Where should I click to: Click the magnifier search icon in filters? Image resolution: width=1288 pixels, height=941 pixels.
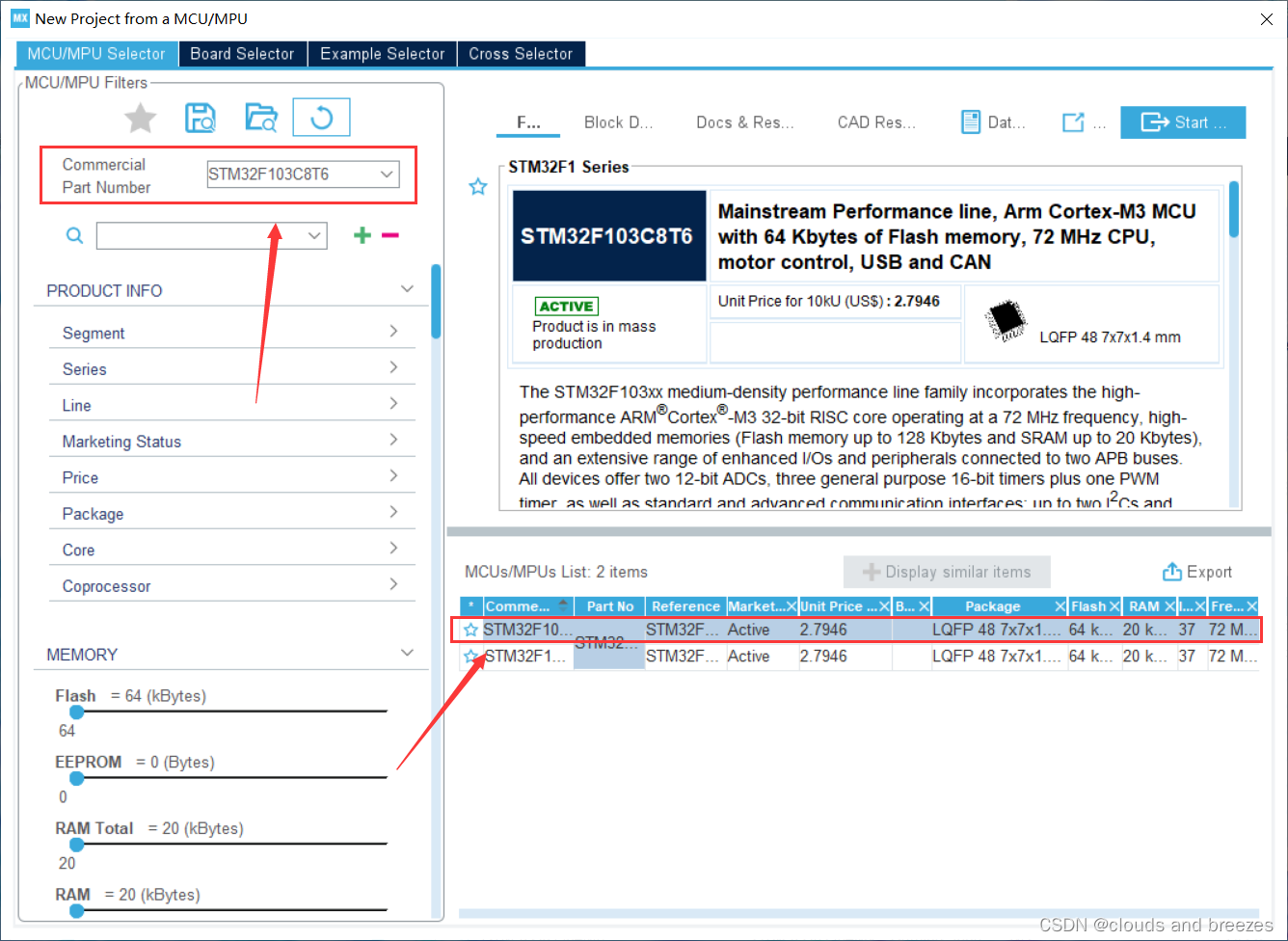(x=74, y=235)
